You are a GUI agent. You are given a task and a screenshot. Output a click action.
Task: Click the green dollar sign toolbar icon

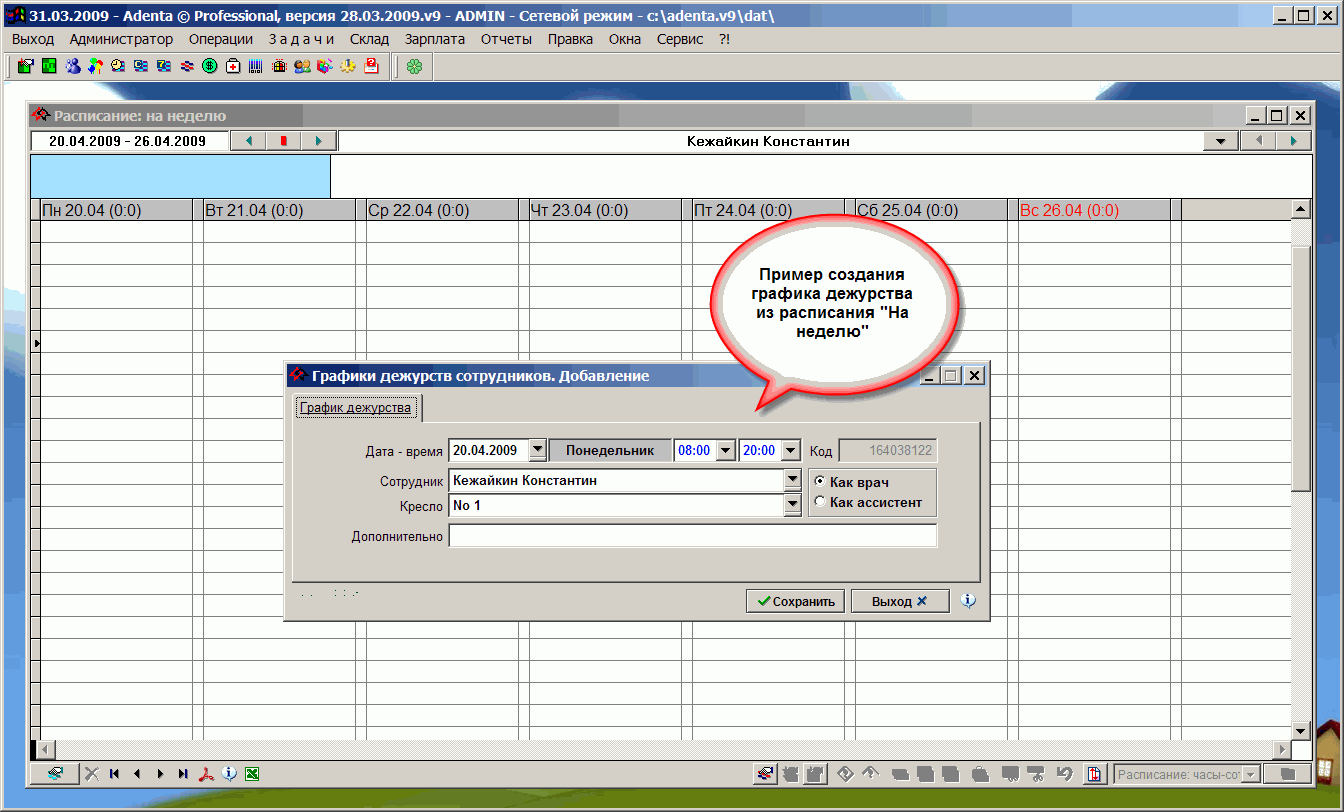(x=210, y=67)
